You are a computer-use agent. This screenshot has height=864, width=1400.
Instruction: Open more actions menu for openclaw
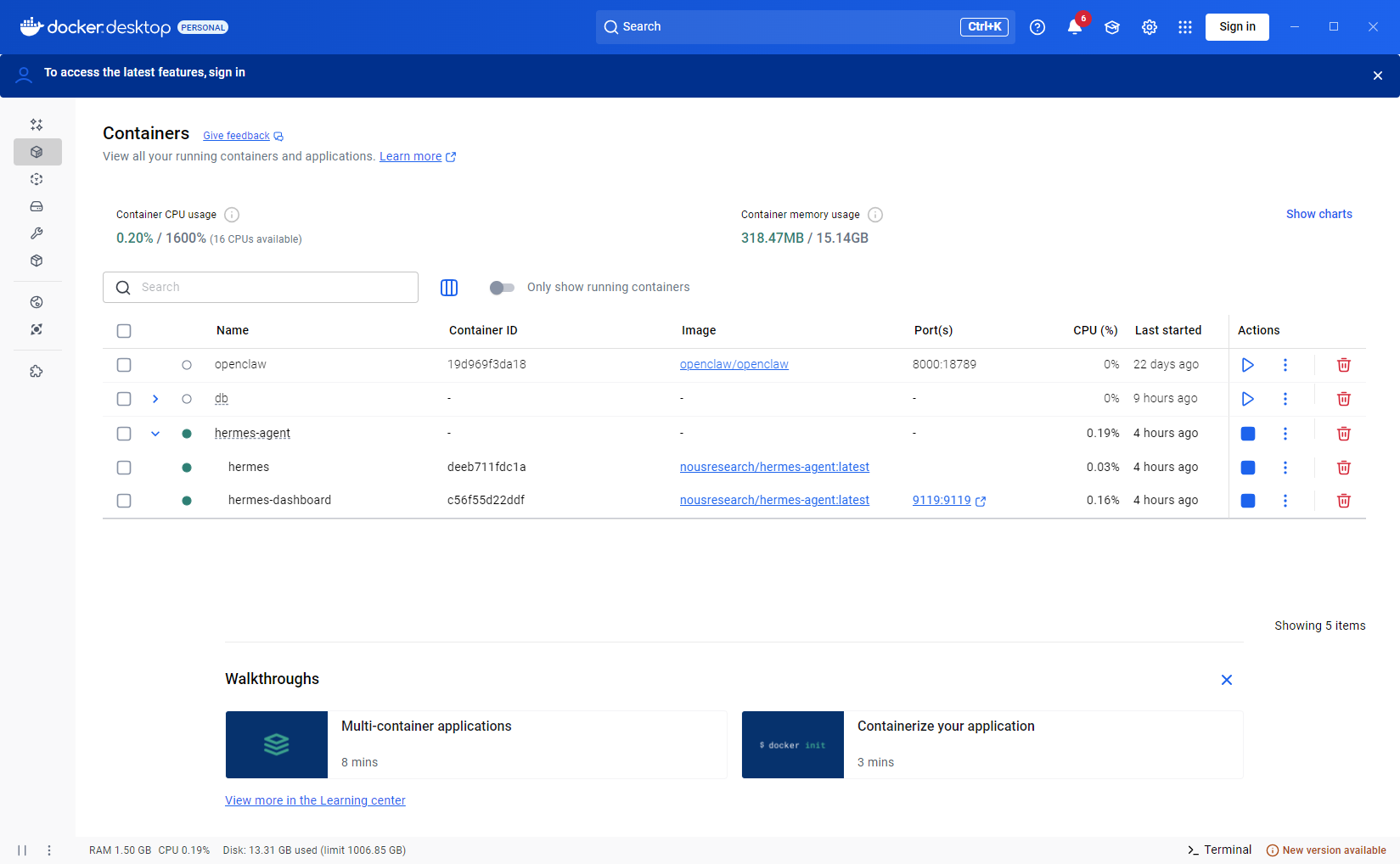1285,365
